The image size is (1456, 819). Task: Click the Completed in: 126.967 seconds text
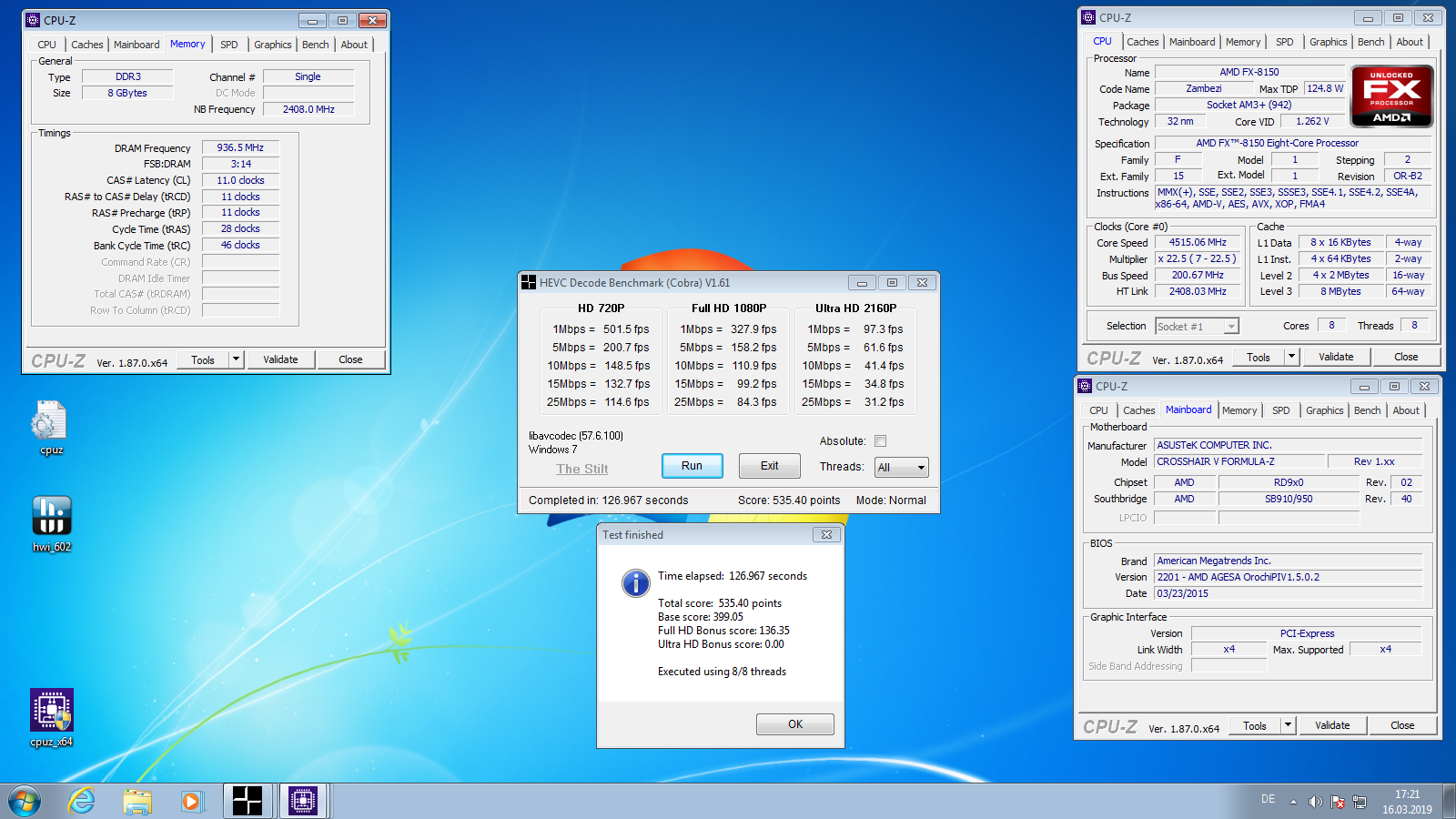click(x=608, y=500)
